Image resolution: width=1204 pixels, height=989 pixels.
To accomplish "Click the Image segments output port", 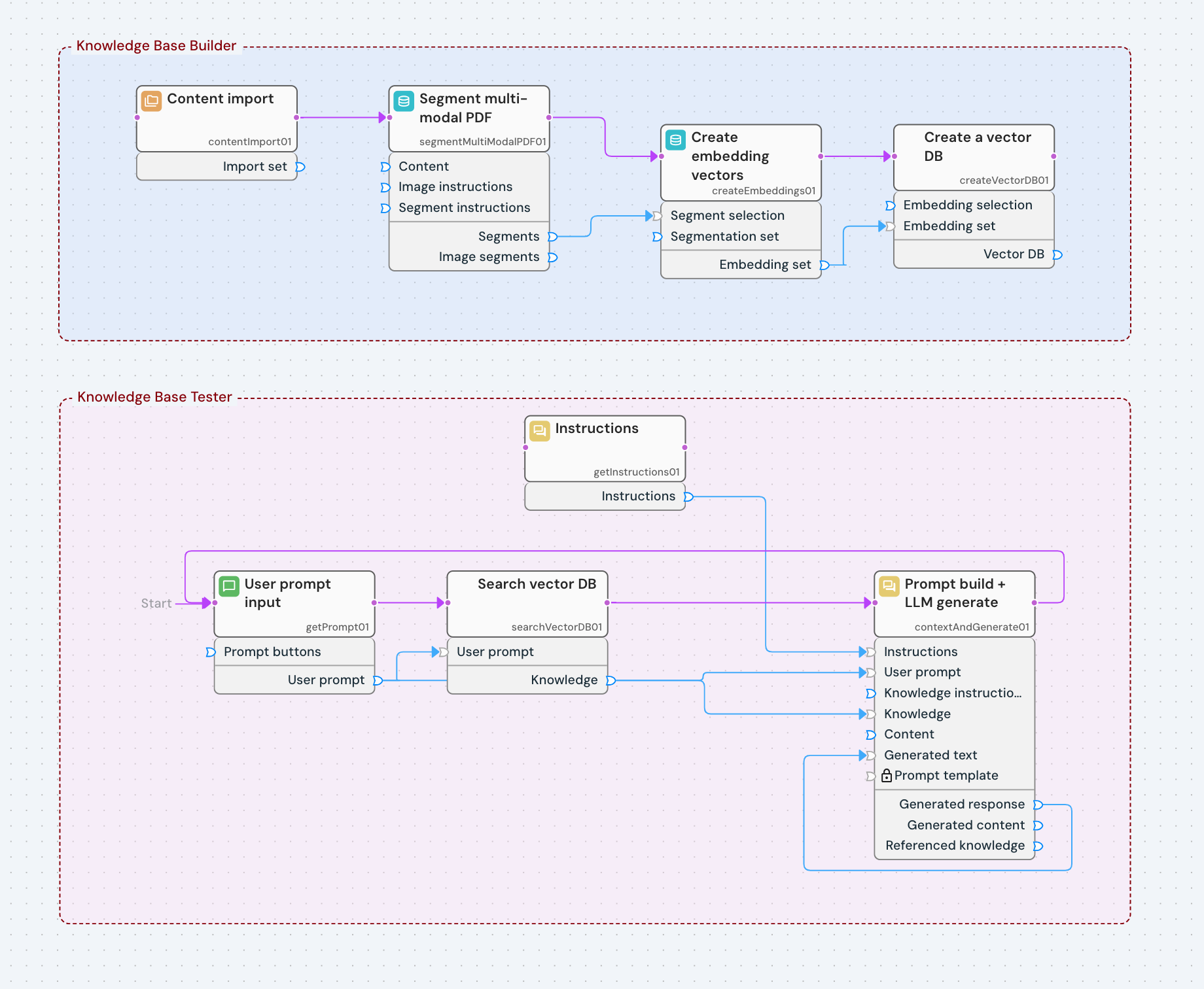I will click(x=552, y=257).
